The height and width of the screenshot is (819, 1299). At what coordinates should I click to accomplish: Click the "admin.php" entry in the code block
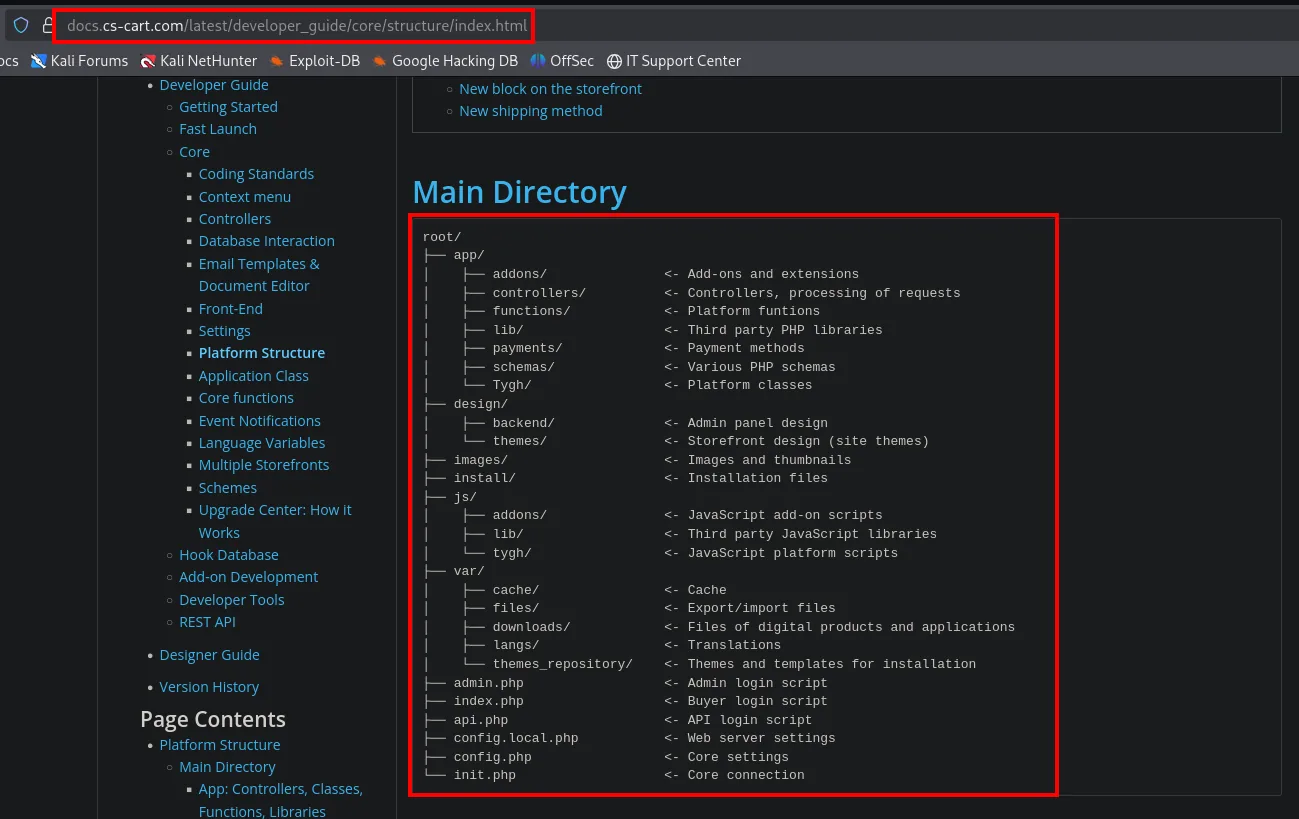[489, 683]
